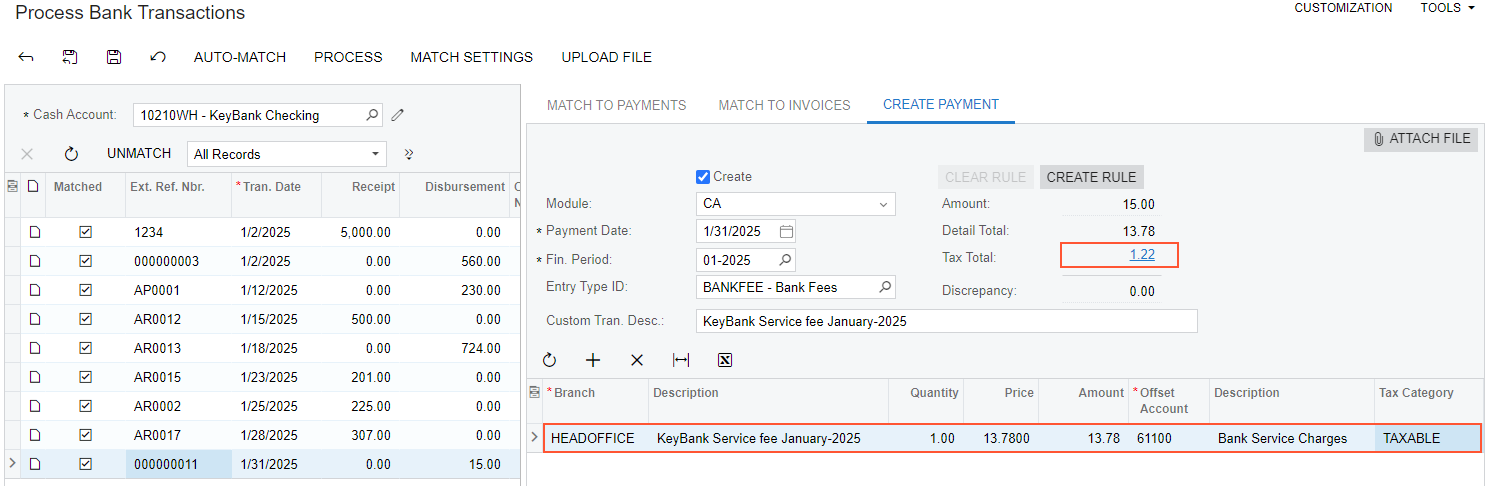Refresh the bank transactions list
The height and width of the screenshot is (486, 1489).
71,154
